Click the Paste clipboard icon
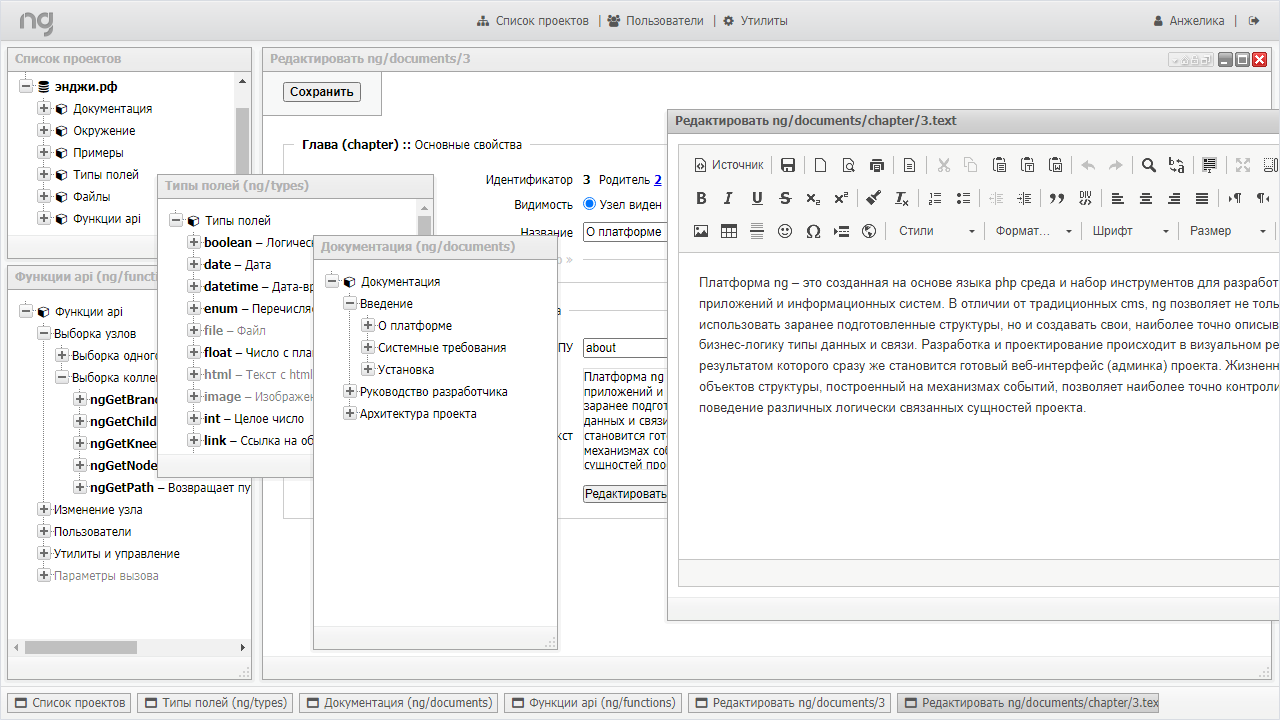1280x720 pixels. [x=999, y=165]
